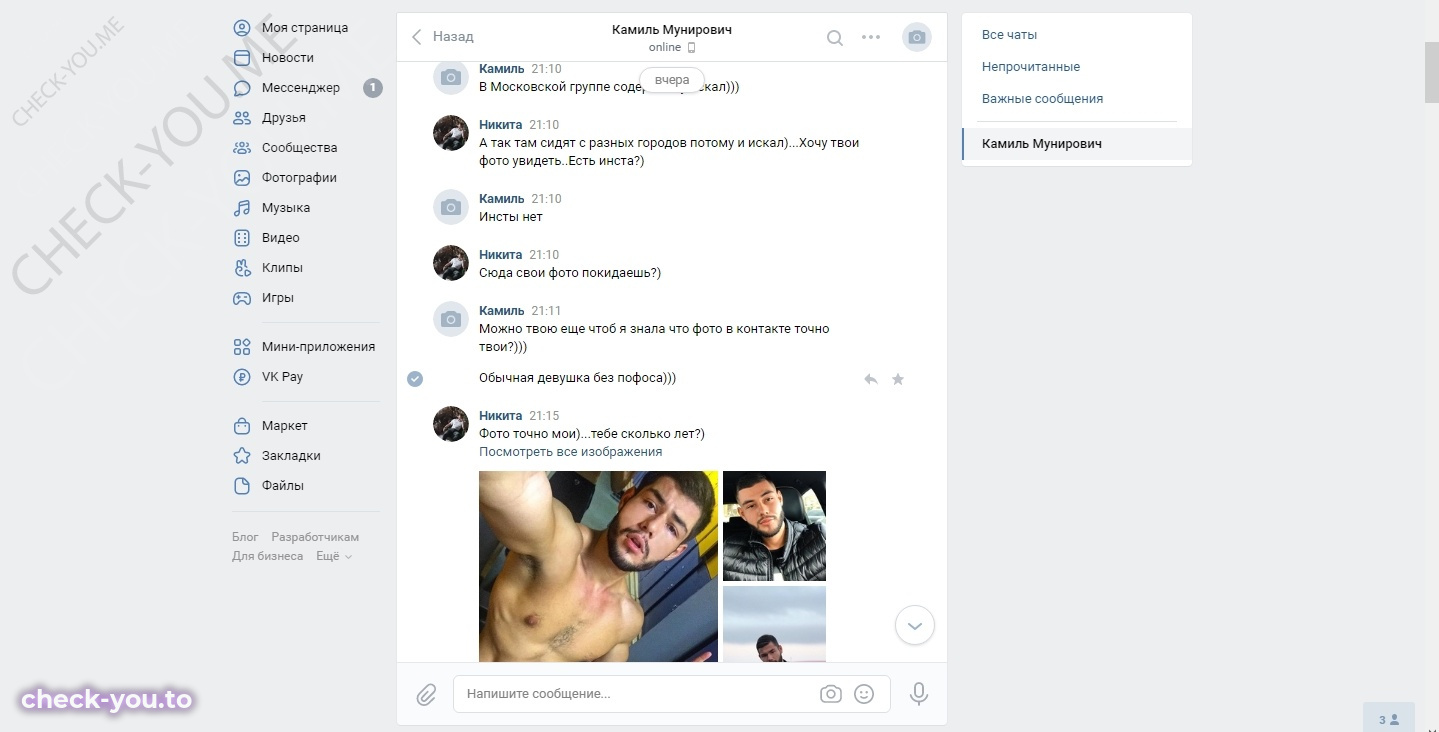Open the bottom-right sky photo thumbnail
Image resolution: width=1439 pixels, height=732 pixels.
click(774, 624)
